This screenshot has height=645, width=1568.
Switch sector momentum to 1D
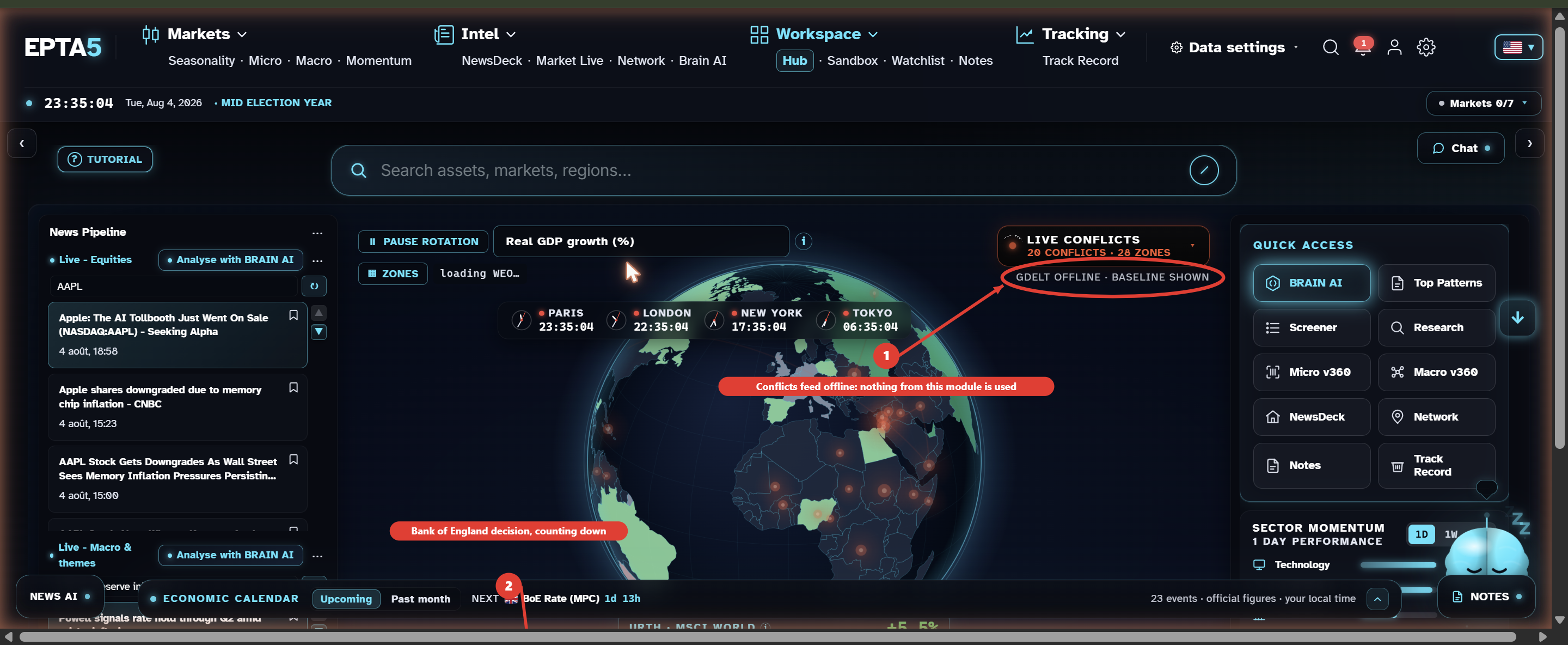[1420, 535]
